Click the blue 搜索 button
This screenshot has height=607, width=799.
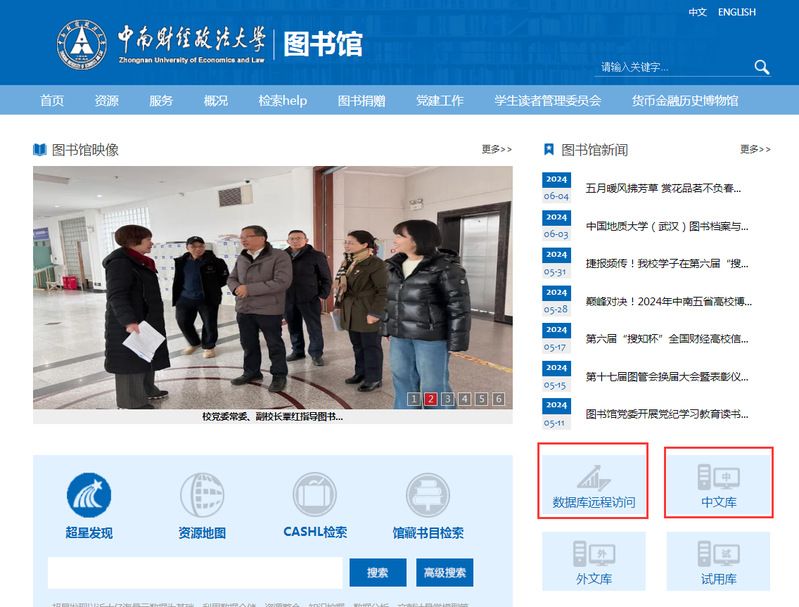[377, 573]
